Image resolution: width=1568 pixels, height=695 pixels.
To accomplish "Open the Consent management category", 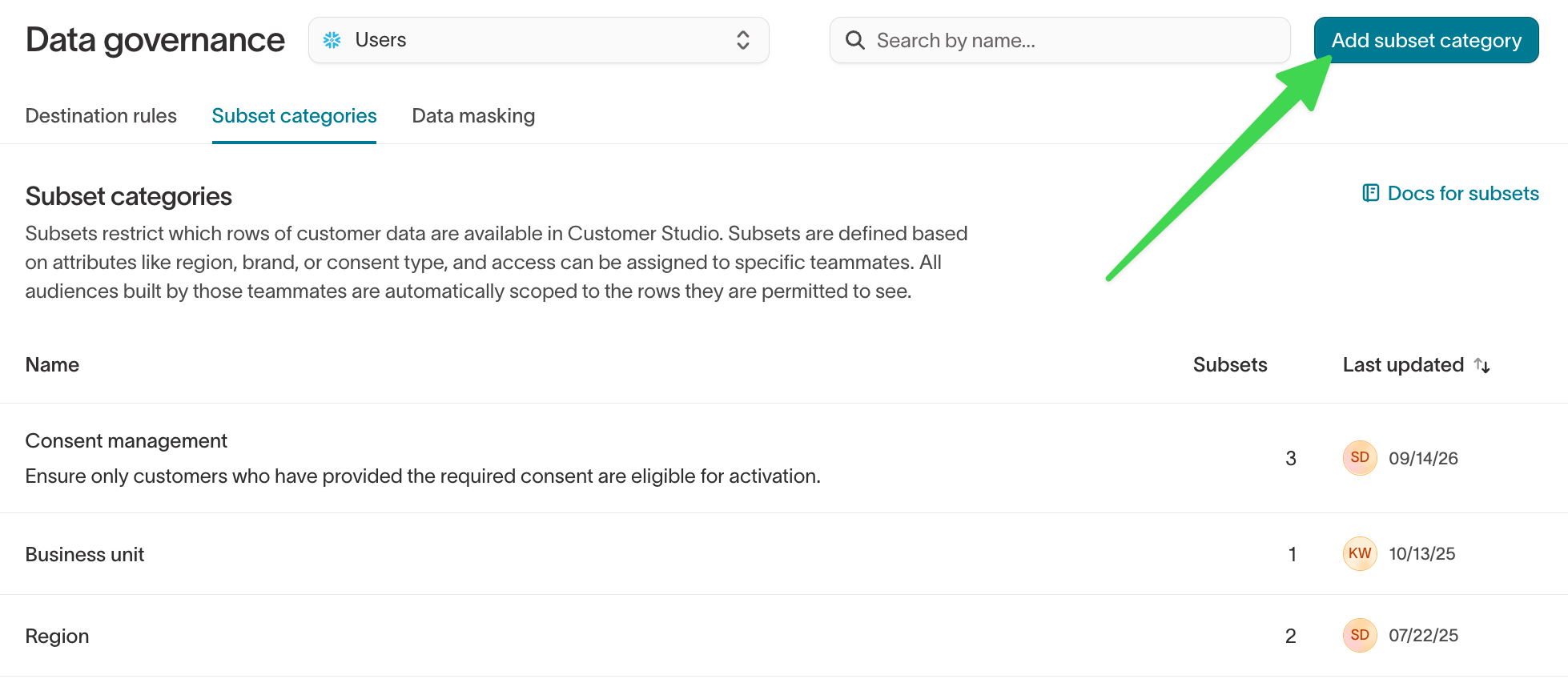I will (127, 441).
